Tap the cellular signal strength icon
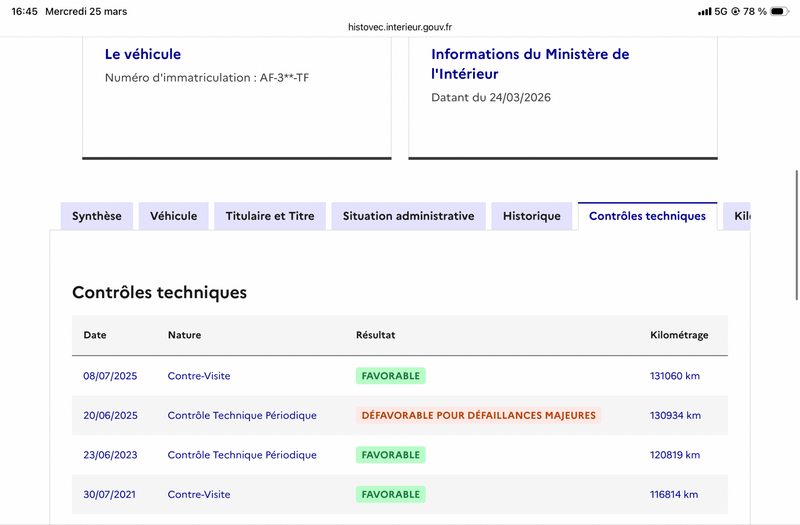Image resolution: width=800 pixels, height=525 pixels. [x=704, y=11]
